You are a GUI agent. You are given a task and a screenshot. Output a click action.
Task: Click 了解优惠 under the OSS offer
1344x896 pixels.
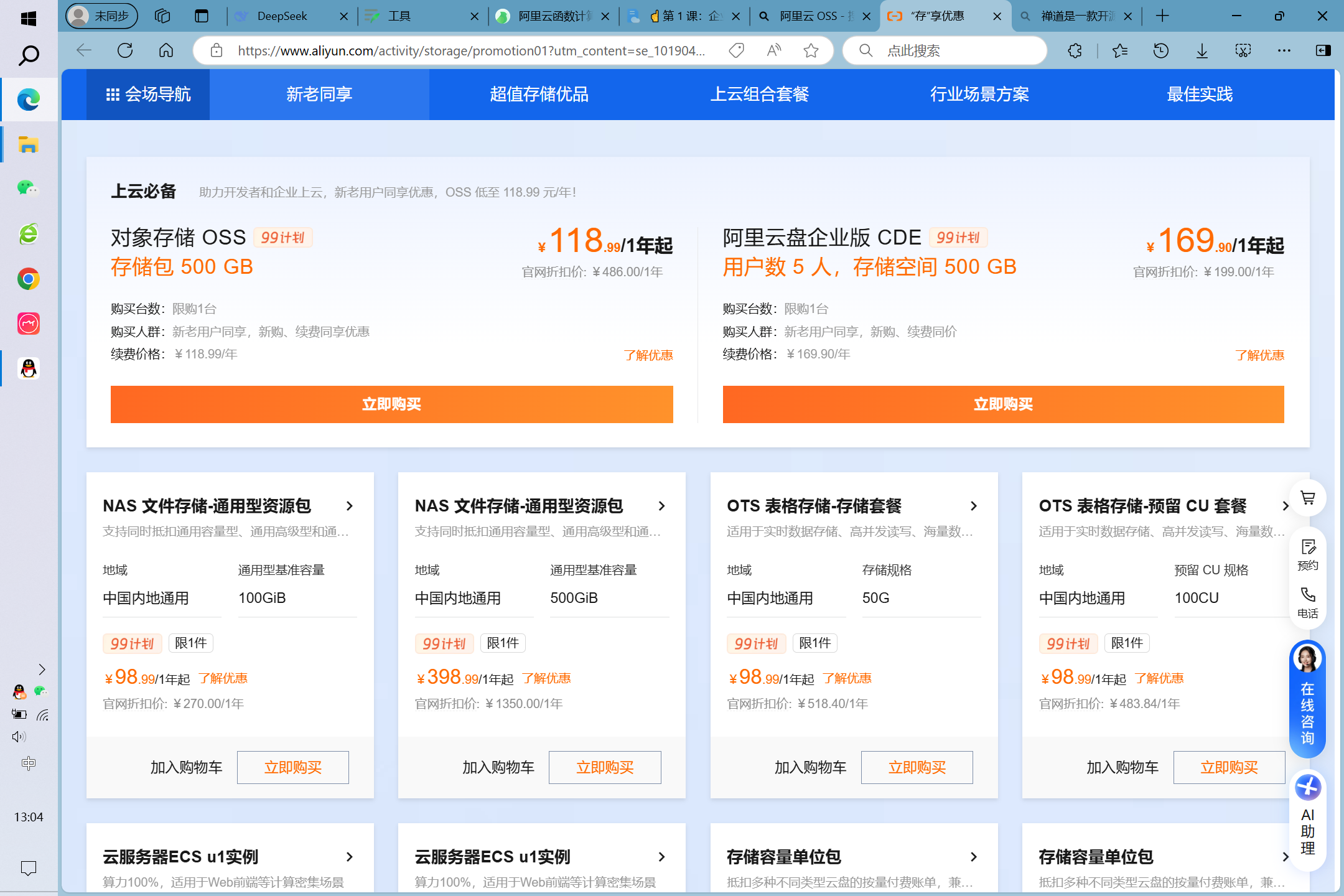648,355
